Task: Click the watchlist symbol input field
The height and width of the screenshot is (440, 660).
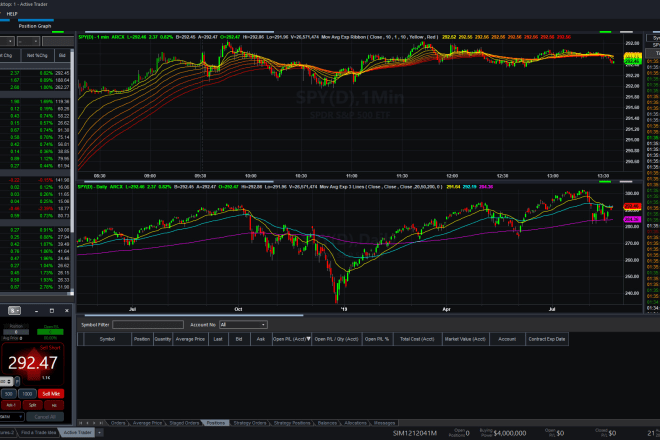Action: click(x=58, y=41)
